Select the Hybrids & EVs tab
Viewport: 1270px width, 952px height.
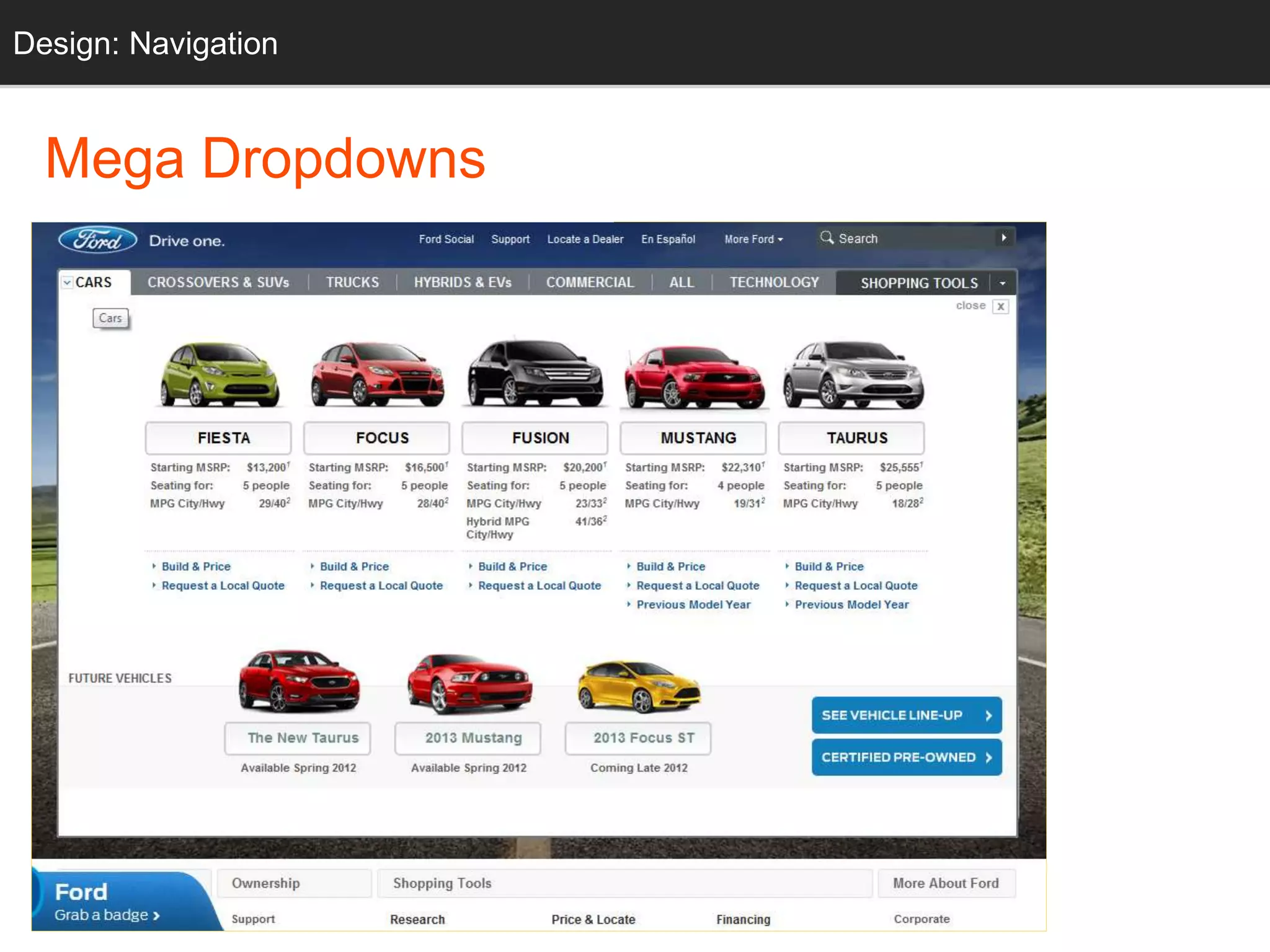tap(463, 283)
